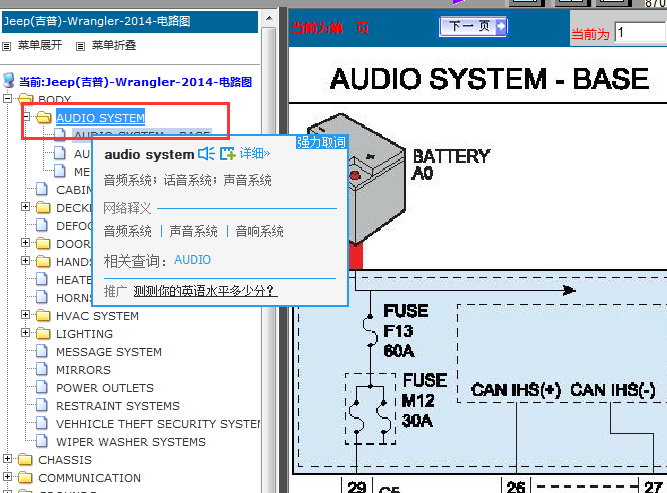667x493 pixels.
Task: Click the 菜单展开 expand-menu icon
Action: pos(8,45)
